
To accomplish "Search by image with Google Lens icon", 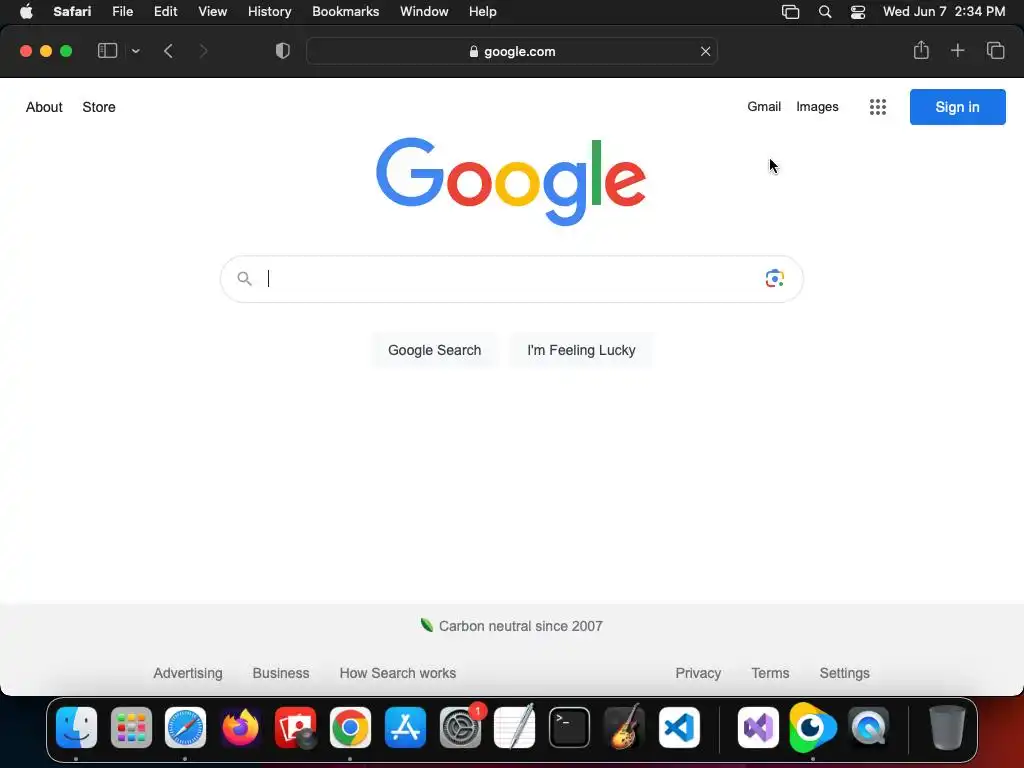I will [775, 278].
